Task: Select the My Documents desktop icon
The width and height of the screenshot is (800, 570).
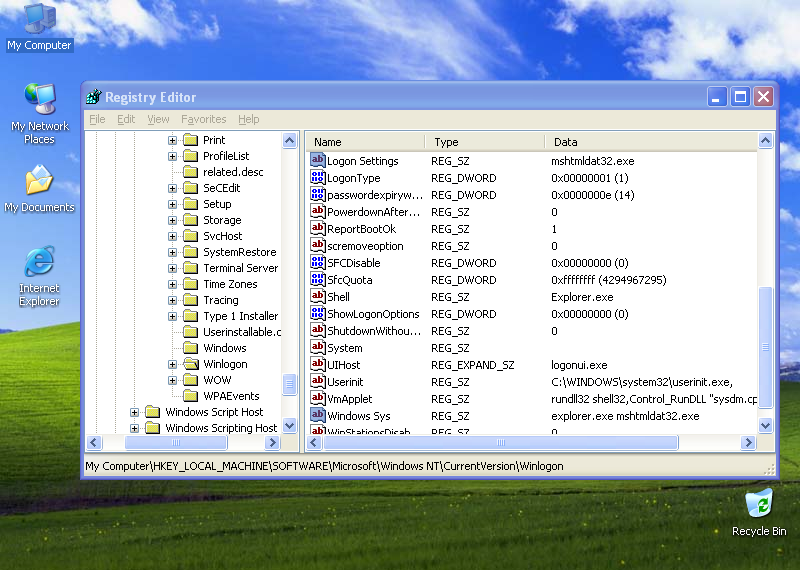Action: [39, 181]
